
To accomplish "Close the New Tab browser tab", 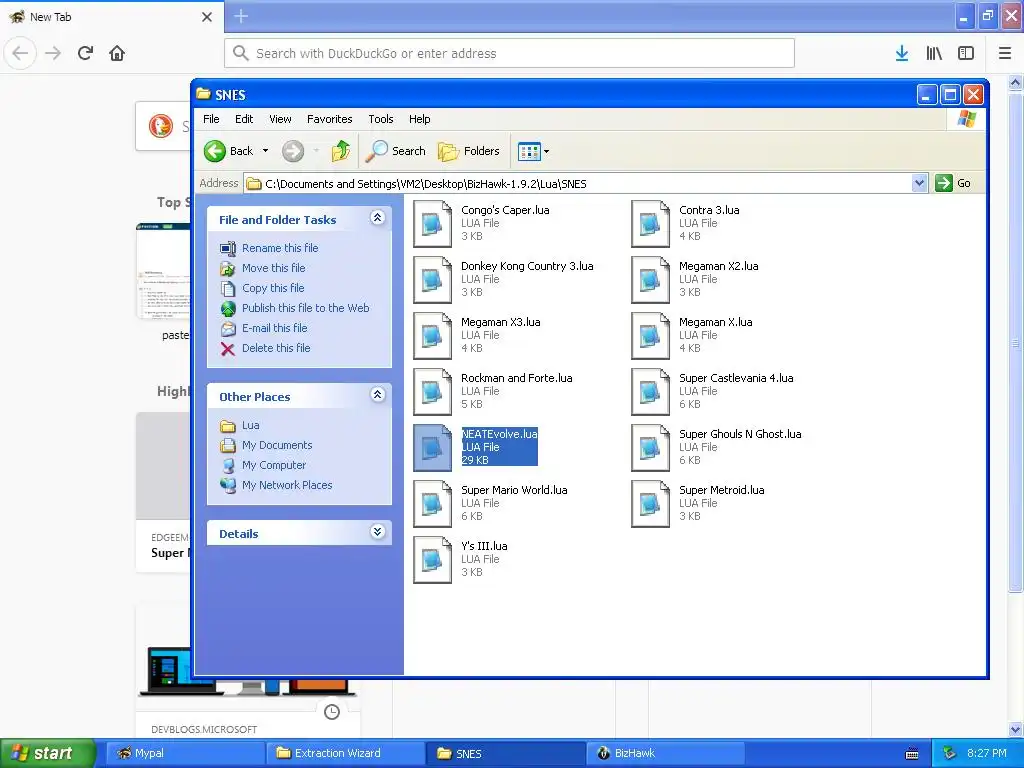I will tap(207, 17).
